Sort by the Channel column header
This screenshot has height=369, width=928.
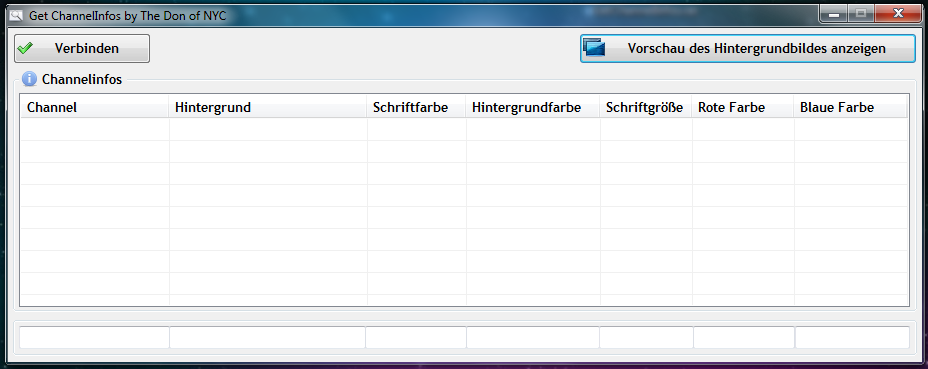(95, 108)
